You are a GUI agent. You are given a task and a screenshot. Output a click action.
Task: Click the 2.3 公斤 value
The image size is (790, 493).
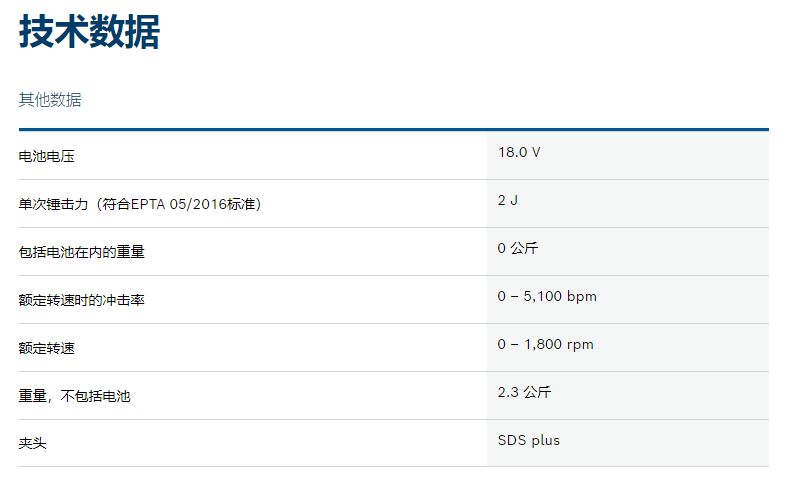click(524, 392)
